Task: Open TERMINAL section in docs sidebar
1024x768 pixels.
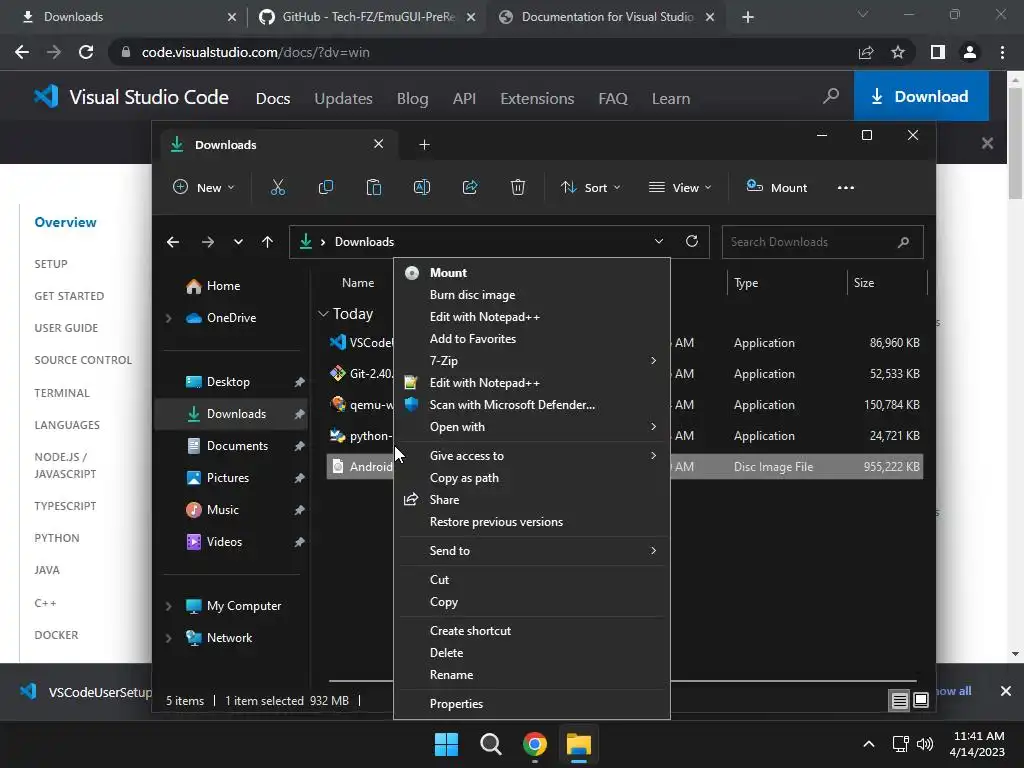Action: click(x=62, y=393)
